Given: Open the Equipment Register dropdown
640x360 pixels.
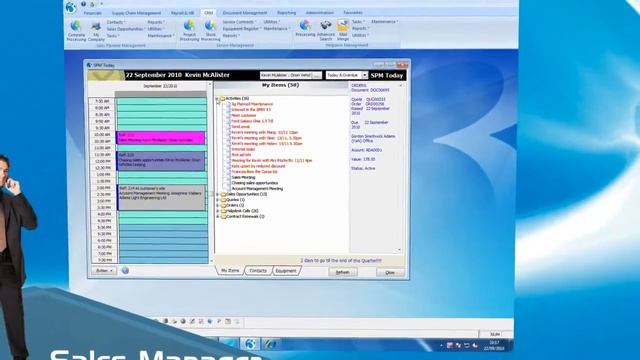Looking at the screenshot, I should pos(242,29).
